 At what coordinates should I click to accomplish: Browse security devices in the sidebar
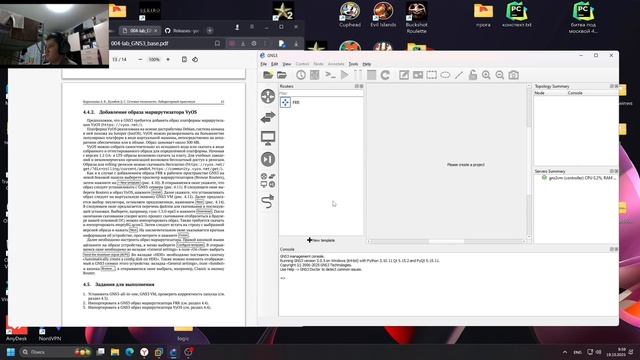[x=268, y=159]
